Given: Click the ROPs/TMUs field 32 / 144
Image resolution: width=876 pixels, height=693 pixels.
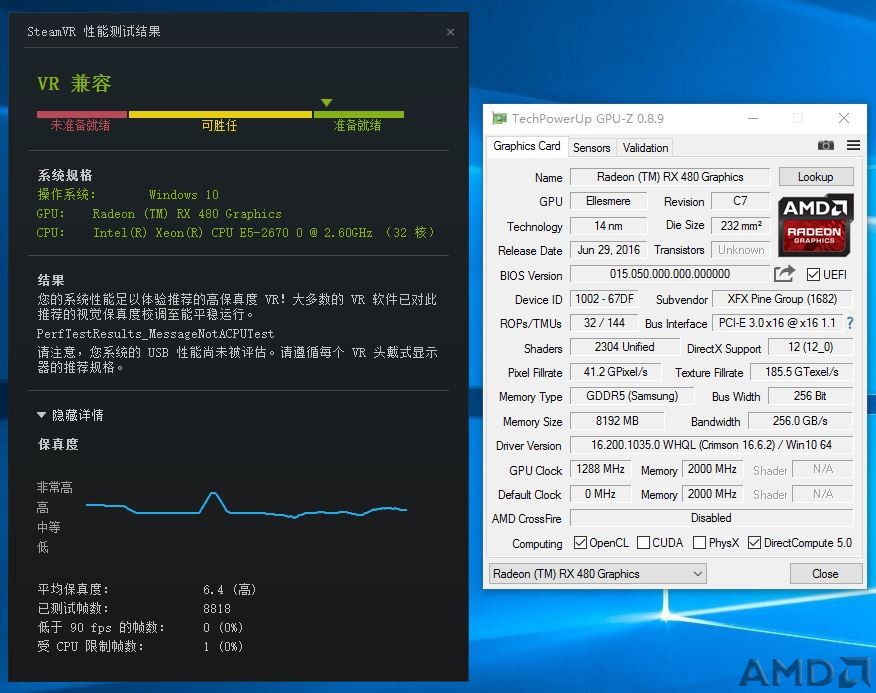Looking at the screenshot, I should click(x=604, y=323).
